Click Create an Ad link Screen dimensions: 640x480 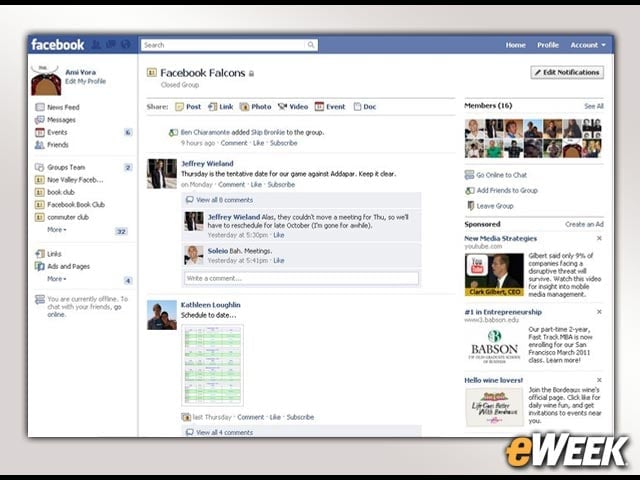584,224
